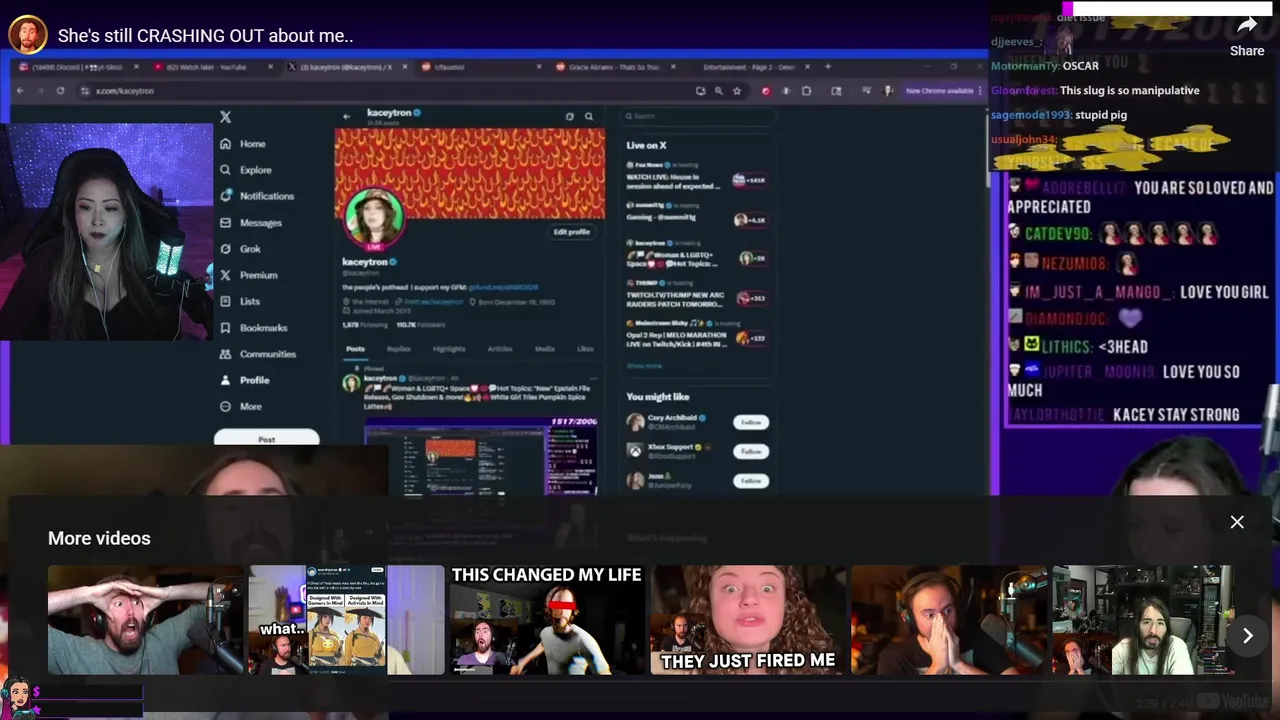Play the suggested video captioned "what.."
1280x720 pixels.
[x=347, y=620]
